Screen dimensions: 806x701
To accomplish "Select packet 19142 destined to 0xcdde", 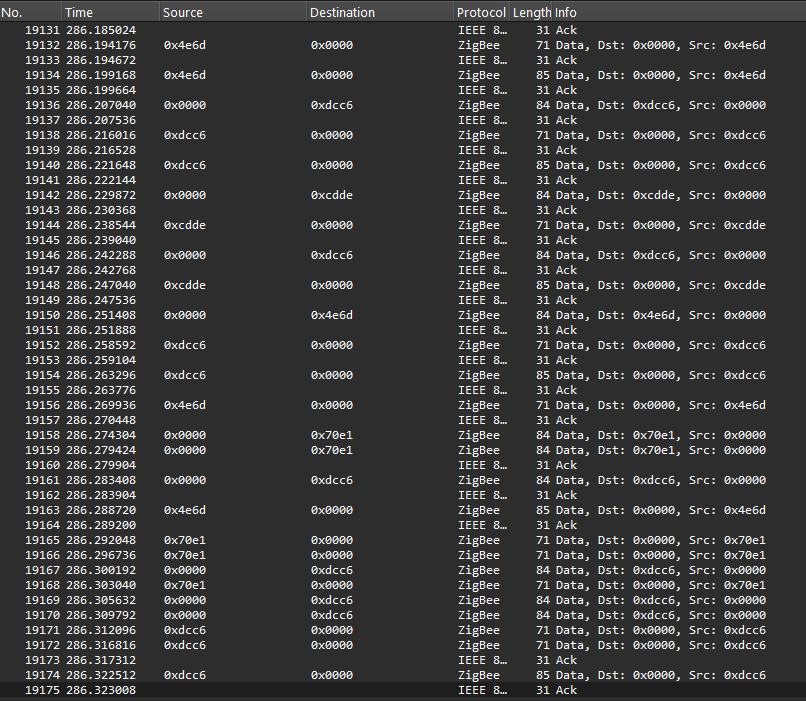I will pos(403,195).
